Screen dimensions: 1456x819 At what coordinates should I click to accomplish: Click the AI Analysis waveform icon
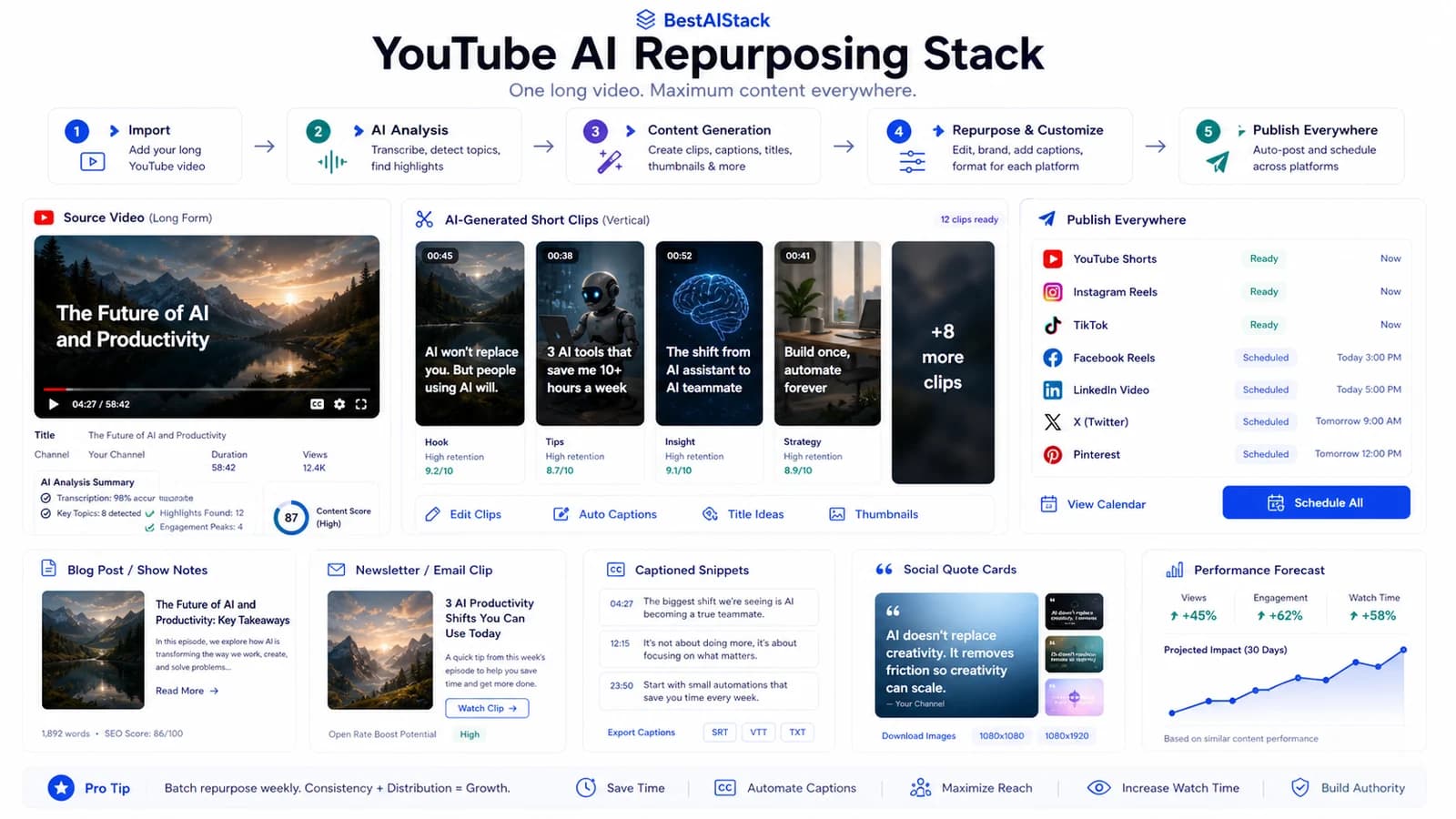(332, 162)
